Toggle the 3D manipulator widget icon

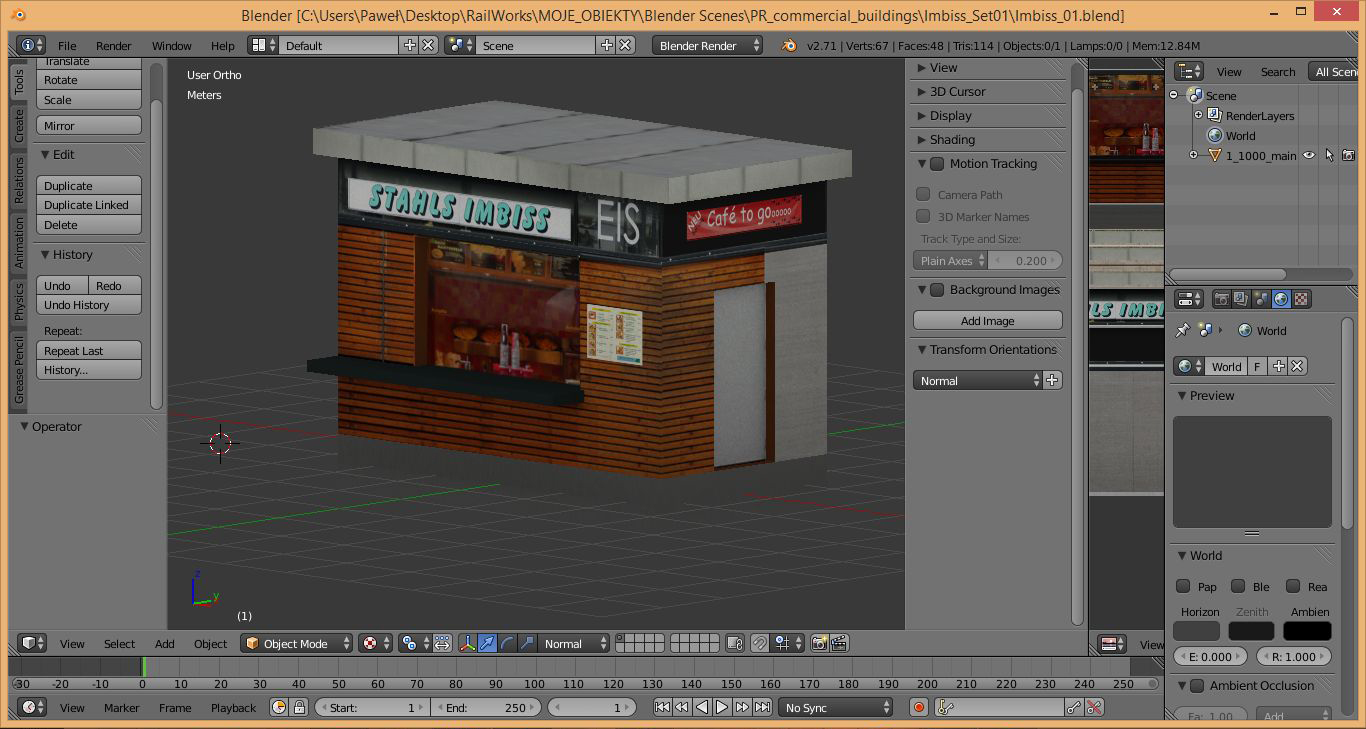point(467,643)
